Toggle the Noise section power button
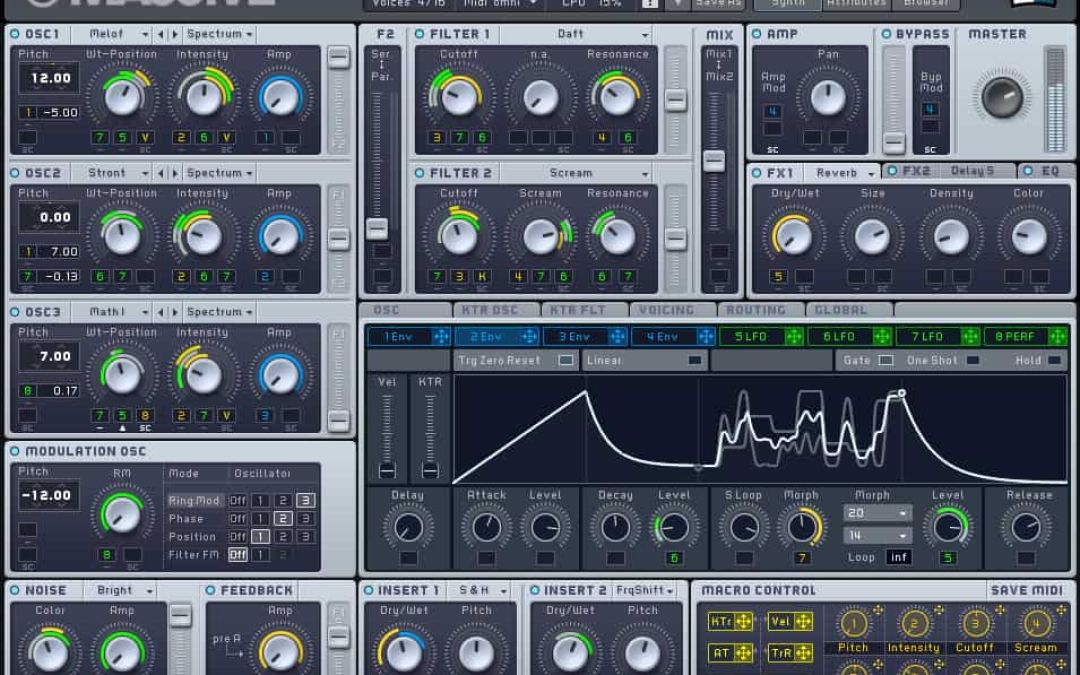 (14, 590)
